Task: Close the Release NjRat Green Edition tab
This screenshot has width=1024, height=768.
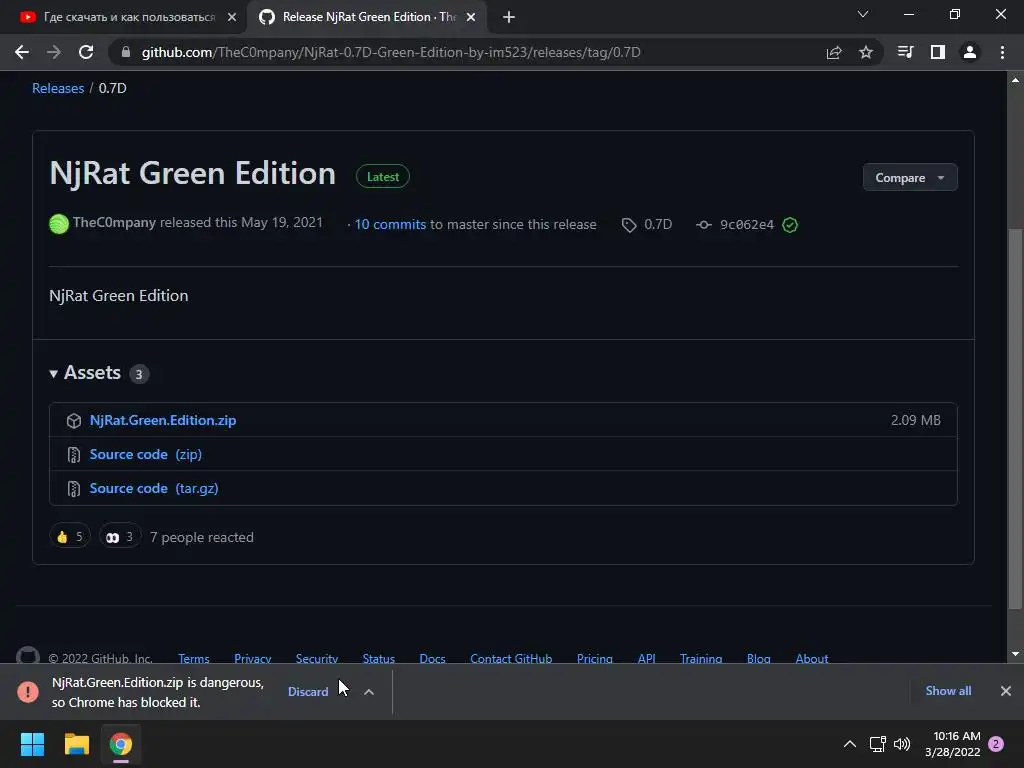Action: [471, 17]
